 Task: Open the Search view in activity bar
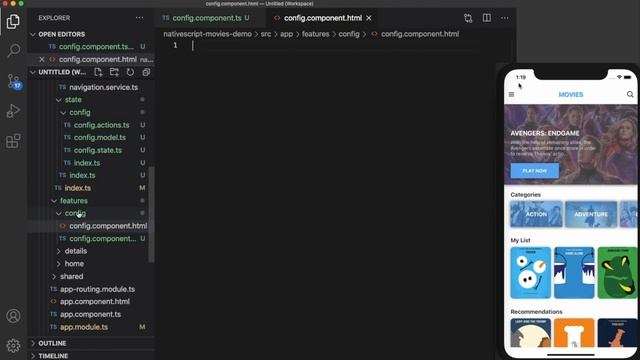(13, 51)
